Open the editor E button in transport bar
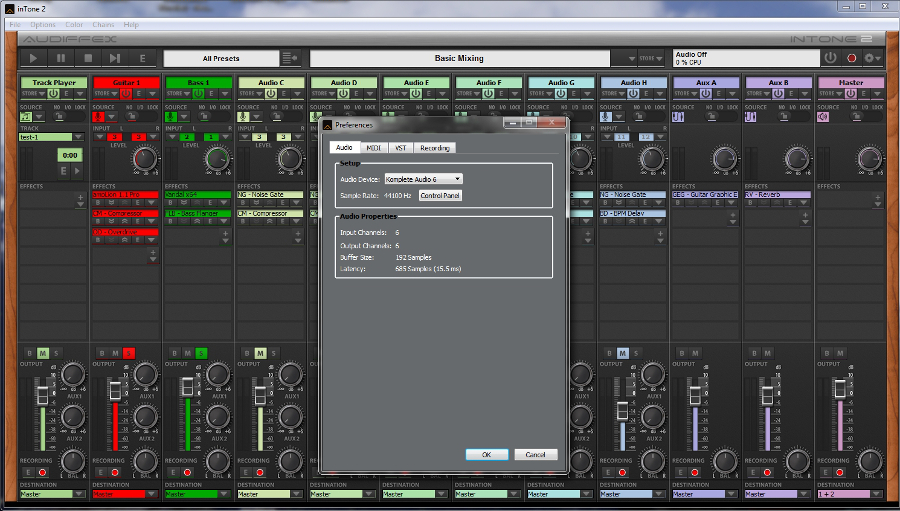Image resolution: width=900 pixels, height=511 pixels. (x=142, y=58)
